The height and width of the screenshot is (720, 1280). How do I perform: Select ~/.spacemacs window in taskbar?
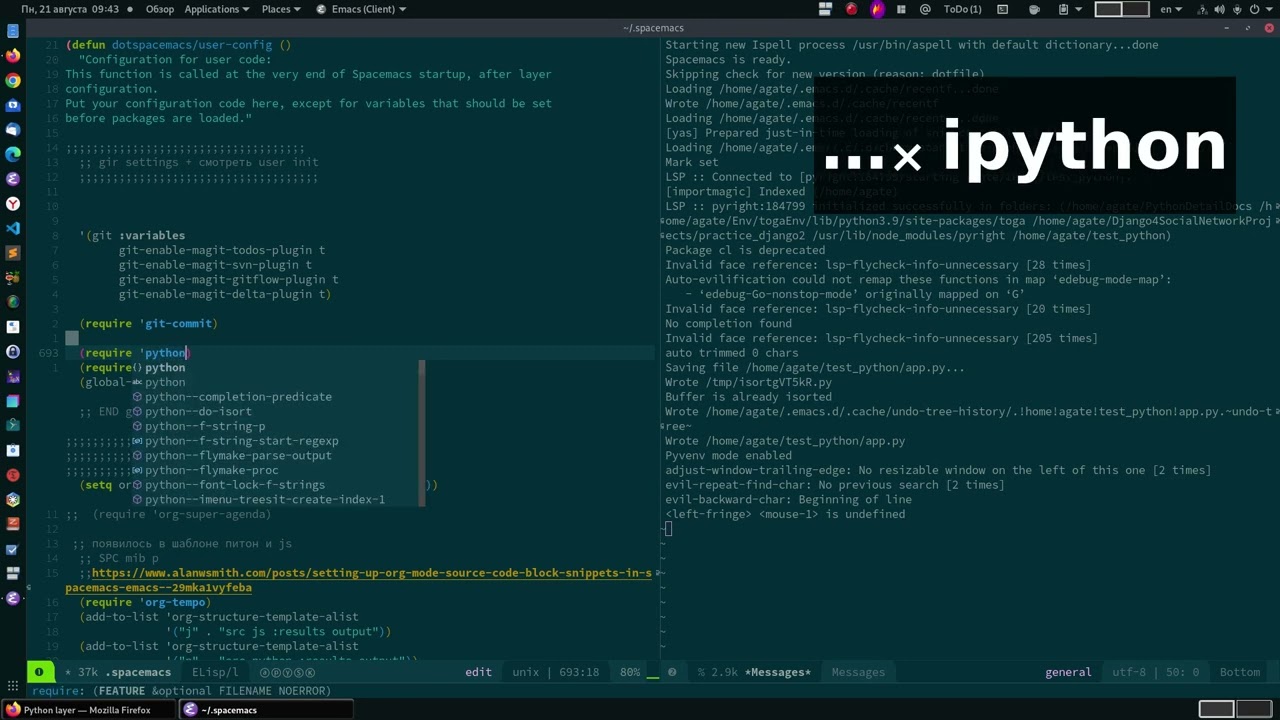coord(267,710)
